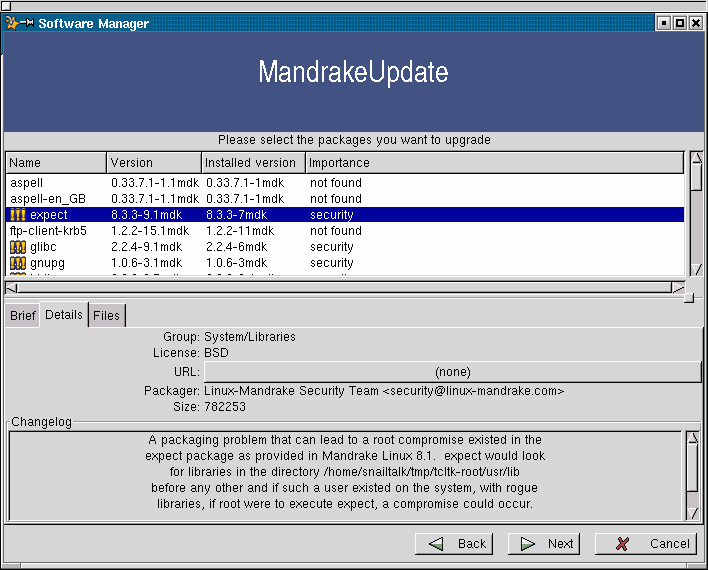Image resolution: width=708 pixels, height=570 pixels.
Task: Click the window menu button at top-left corner
Action: (x=5, y=5)
